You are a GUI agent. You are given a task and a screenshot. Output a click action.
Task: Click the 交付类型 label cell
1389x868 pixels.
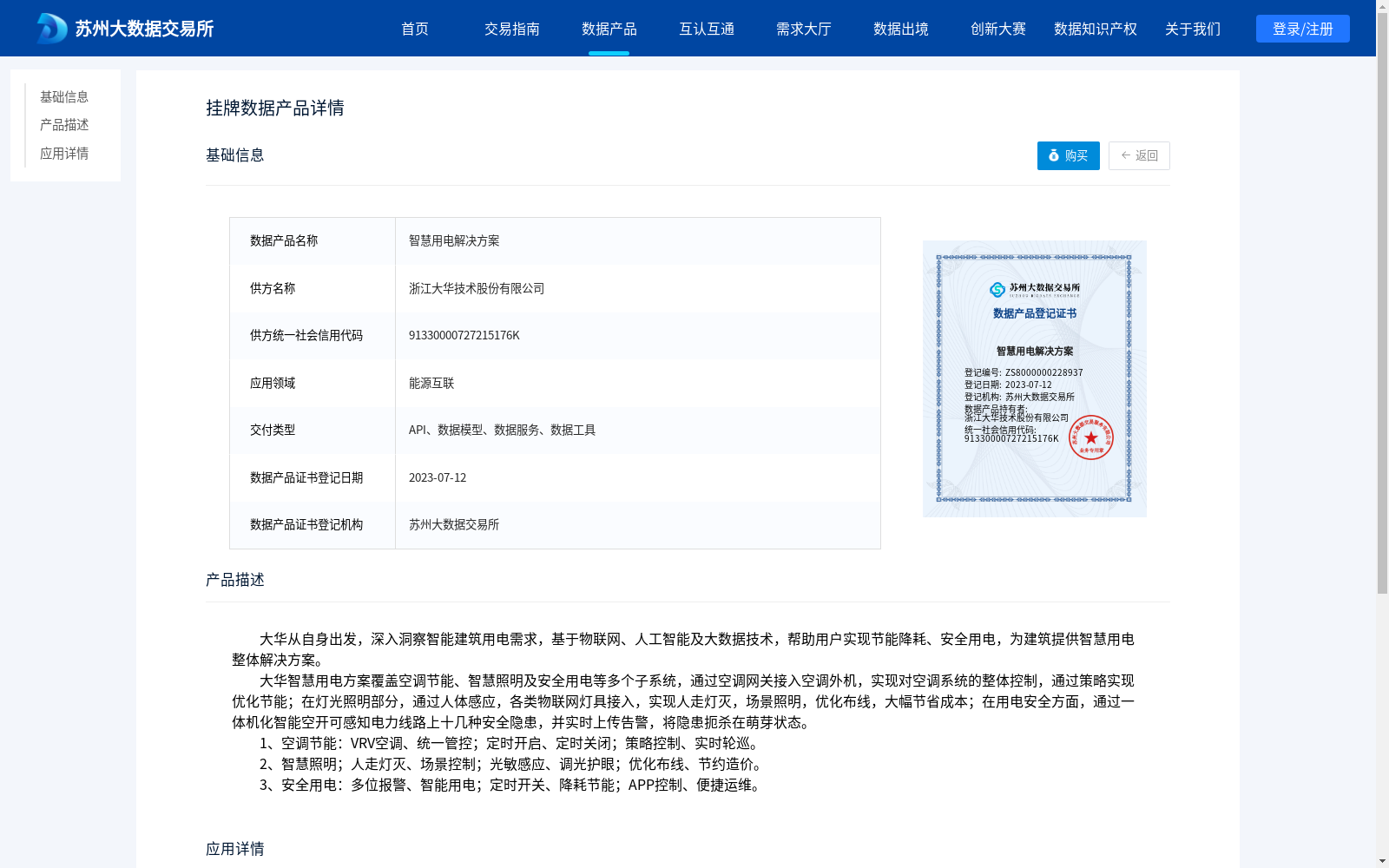(x=313, y=430)
